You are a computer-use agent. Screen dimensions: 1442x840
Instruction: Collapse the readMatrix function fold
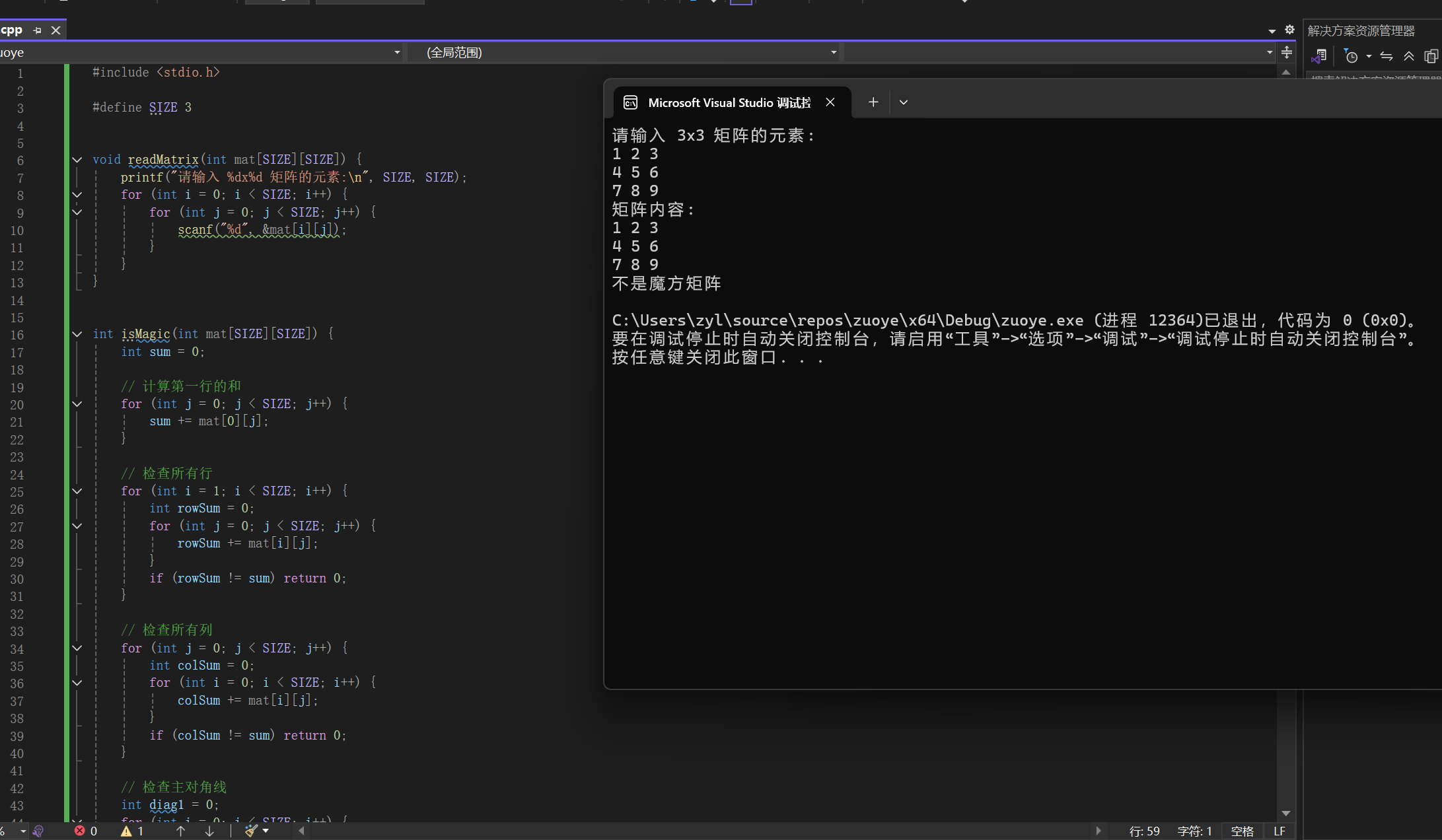pos(77,160)
